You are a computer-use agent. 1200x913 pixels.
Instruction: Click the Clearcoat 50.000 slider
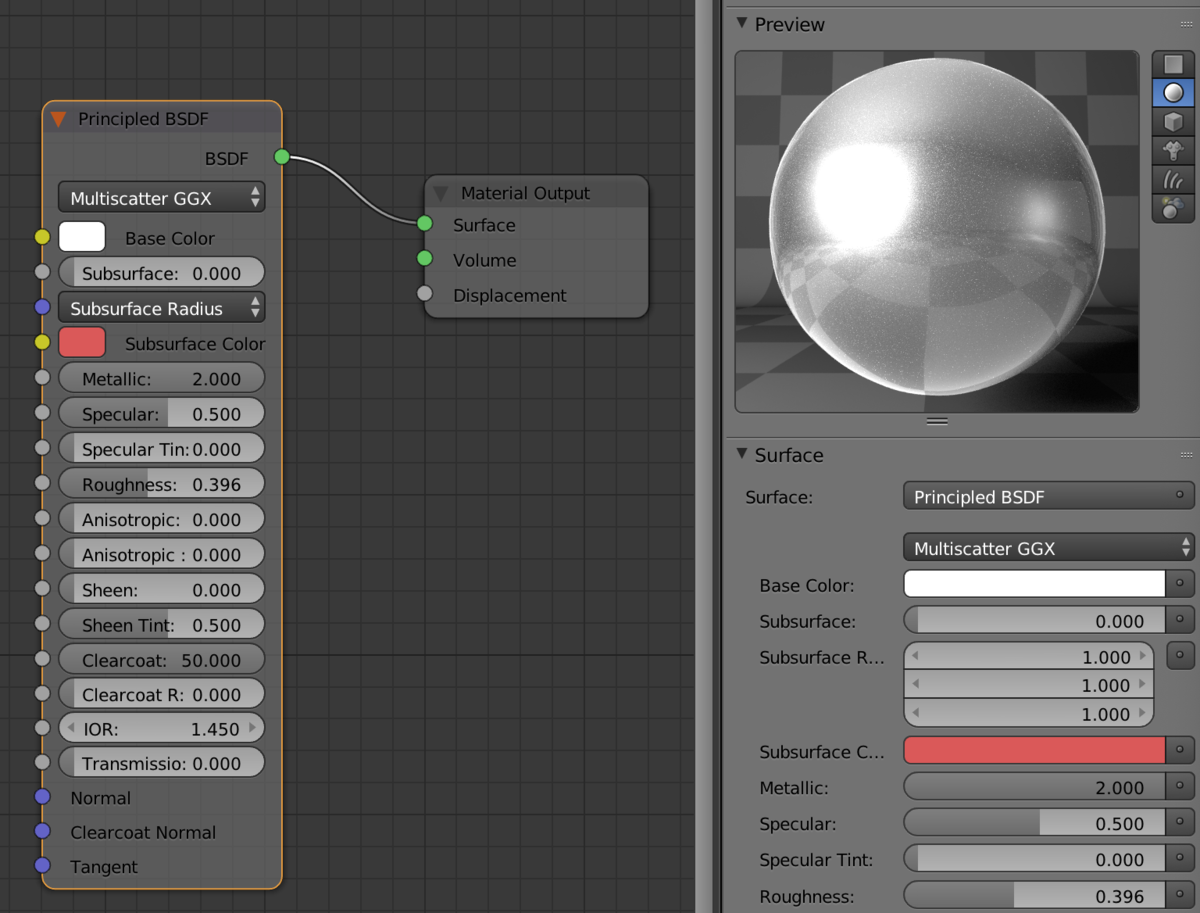click(161, 659)
